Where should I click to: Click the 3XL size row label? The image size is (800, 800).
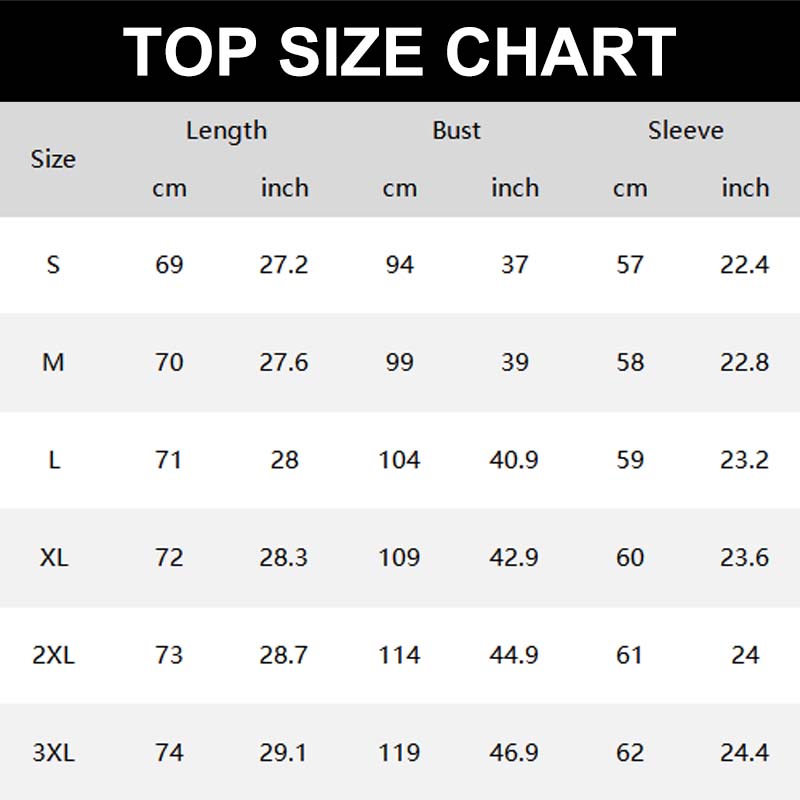coord(53,752)
